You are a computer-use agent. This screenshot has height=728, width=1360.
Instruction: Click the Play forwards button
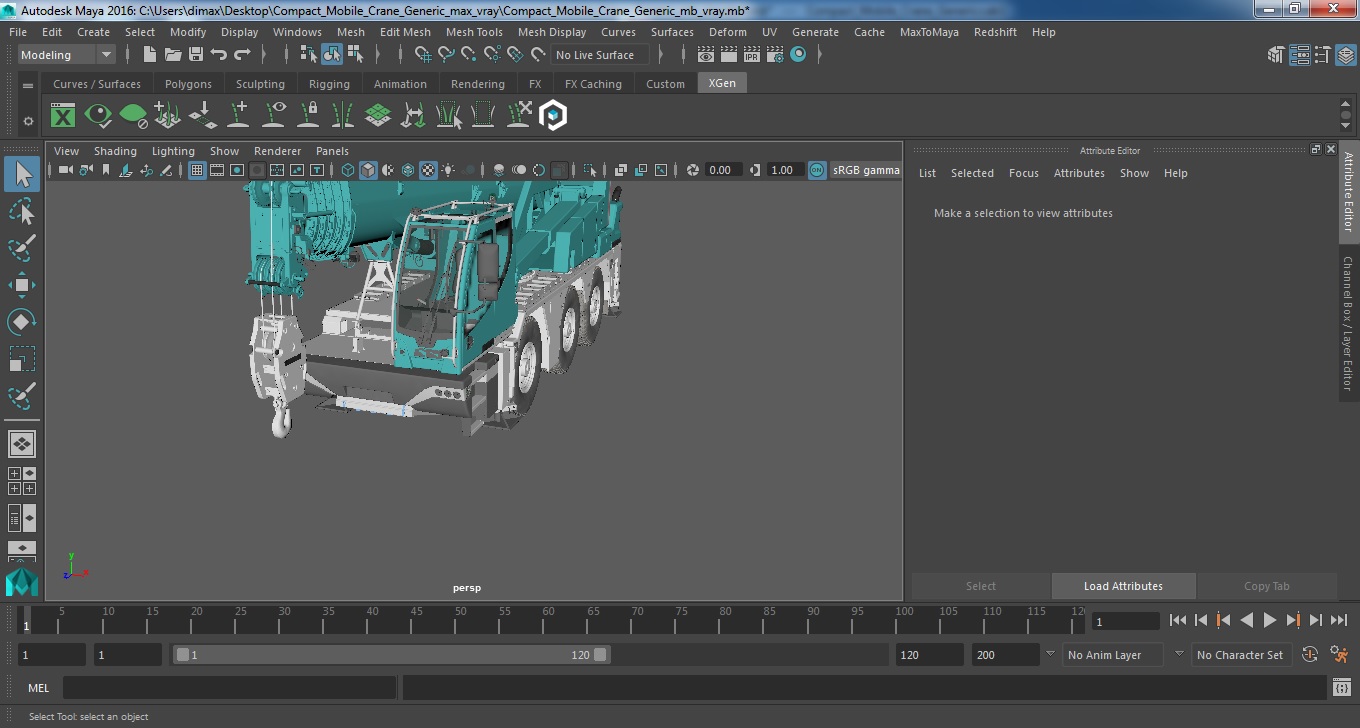coord(1269,620)
